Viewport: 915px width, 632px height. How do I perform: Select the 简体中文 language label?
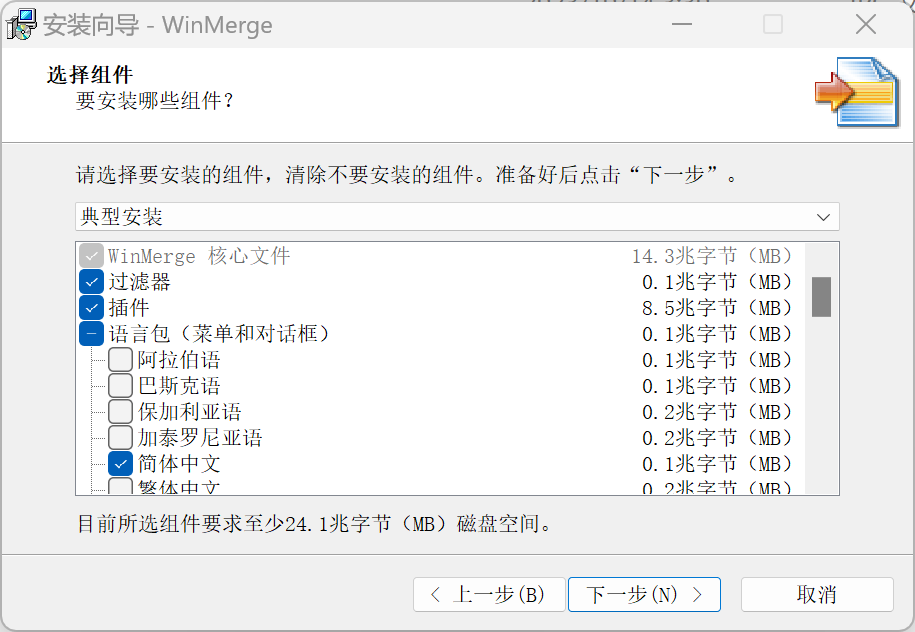179,464
